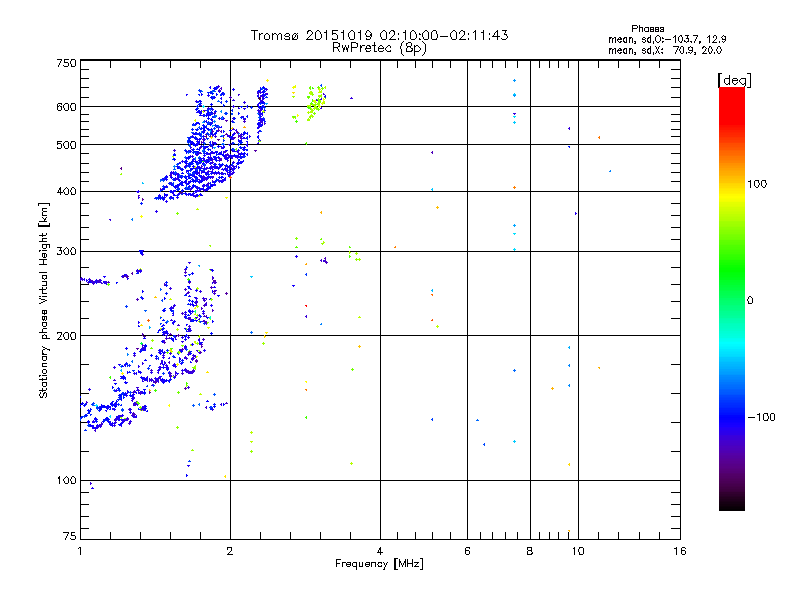Click the 'mean, sd,X: 70.9, 20.0' statistics line
The image size is (800, 600).
pos(665,51)
